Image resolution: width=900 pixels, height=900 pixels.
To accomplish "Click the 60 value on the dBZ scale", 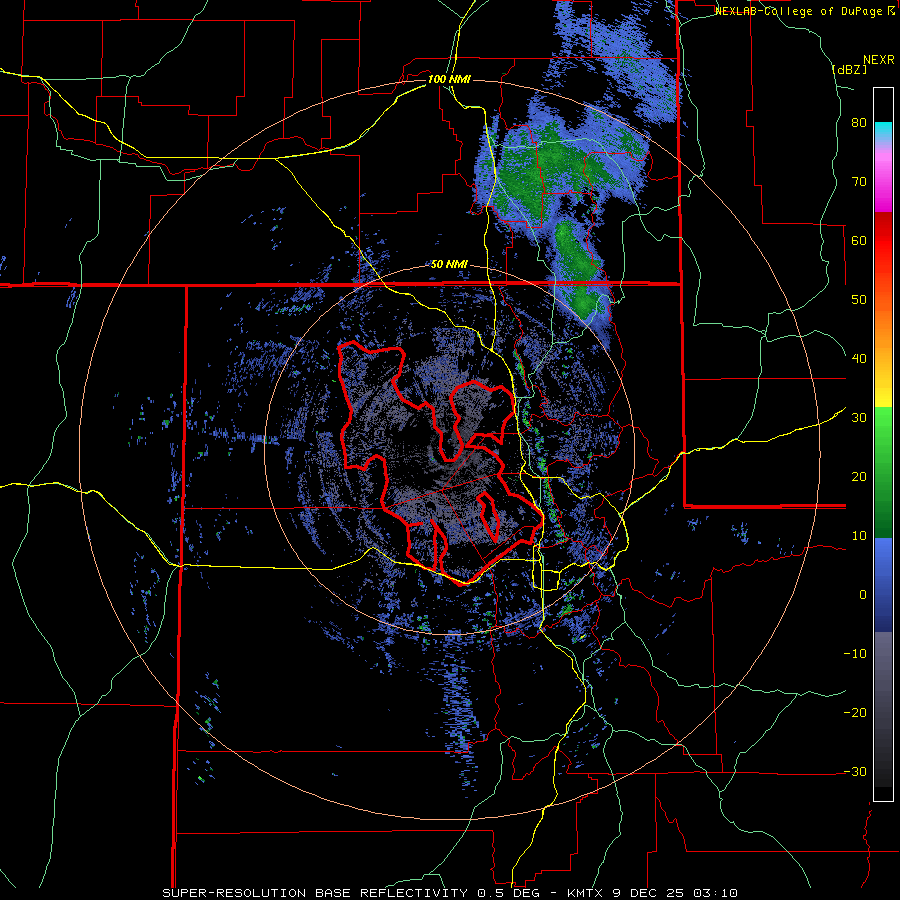I will click(859, 240).
